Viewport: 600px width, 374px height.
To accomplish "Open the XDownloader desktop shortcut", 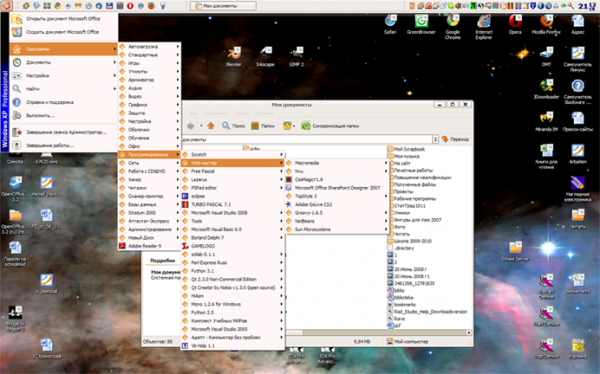I will (x=546, y=89).
